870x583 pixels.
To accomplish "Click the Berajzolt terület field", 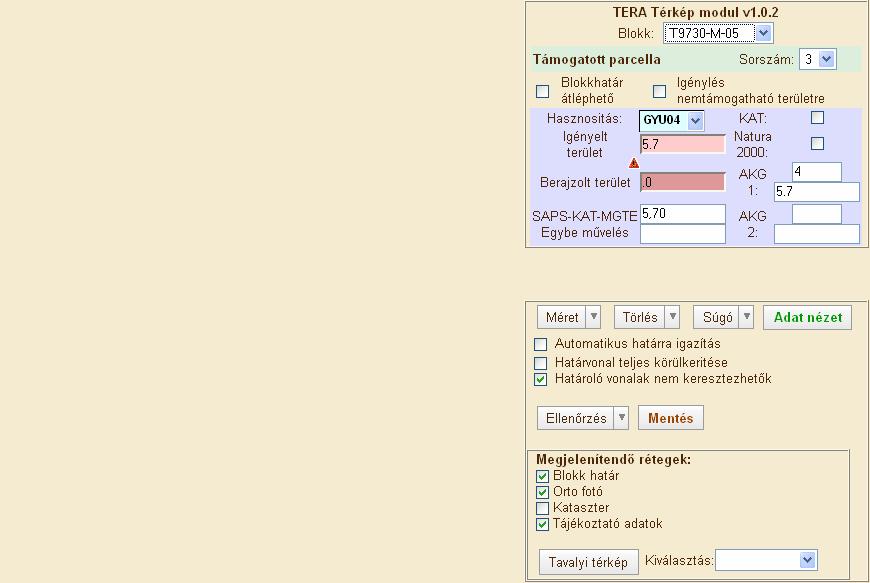I will (x=683, y=182).
